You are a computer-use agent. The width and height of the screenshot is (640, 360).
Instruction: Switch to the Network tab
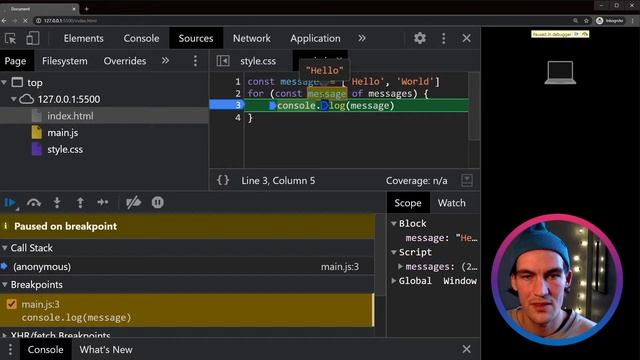click(x=251, y=38)
